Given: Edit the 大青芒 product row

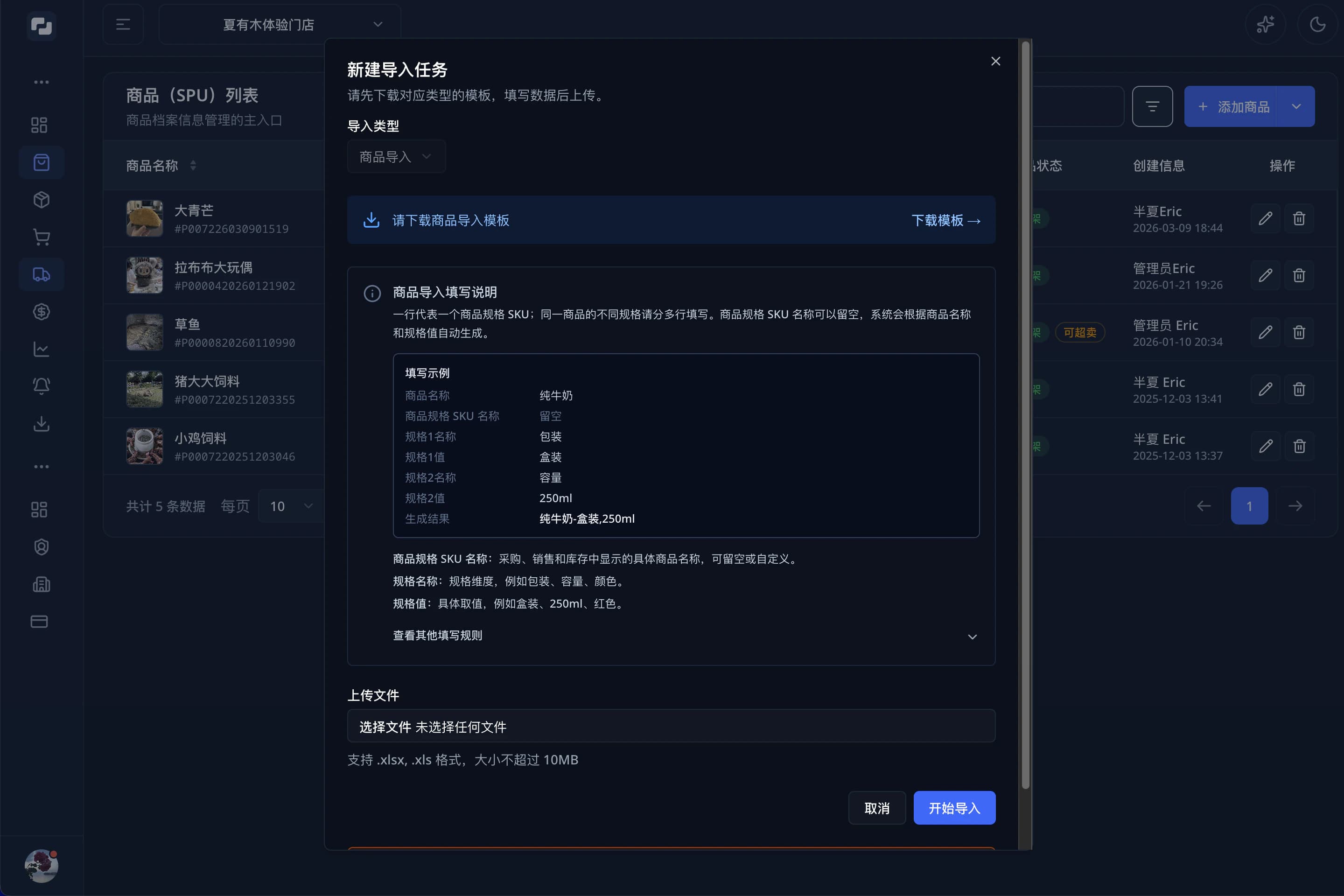Looking at the screenshot, I should pos(1265,218).
